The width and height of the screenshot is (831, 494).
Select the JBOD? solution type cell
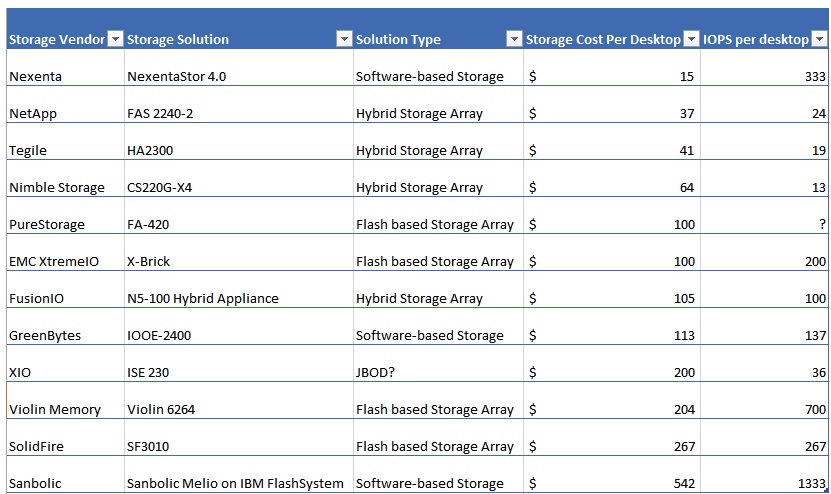coord(438,364)
